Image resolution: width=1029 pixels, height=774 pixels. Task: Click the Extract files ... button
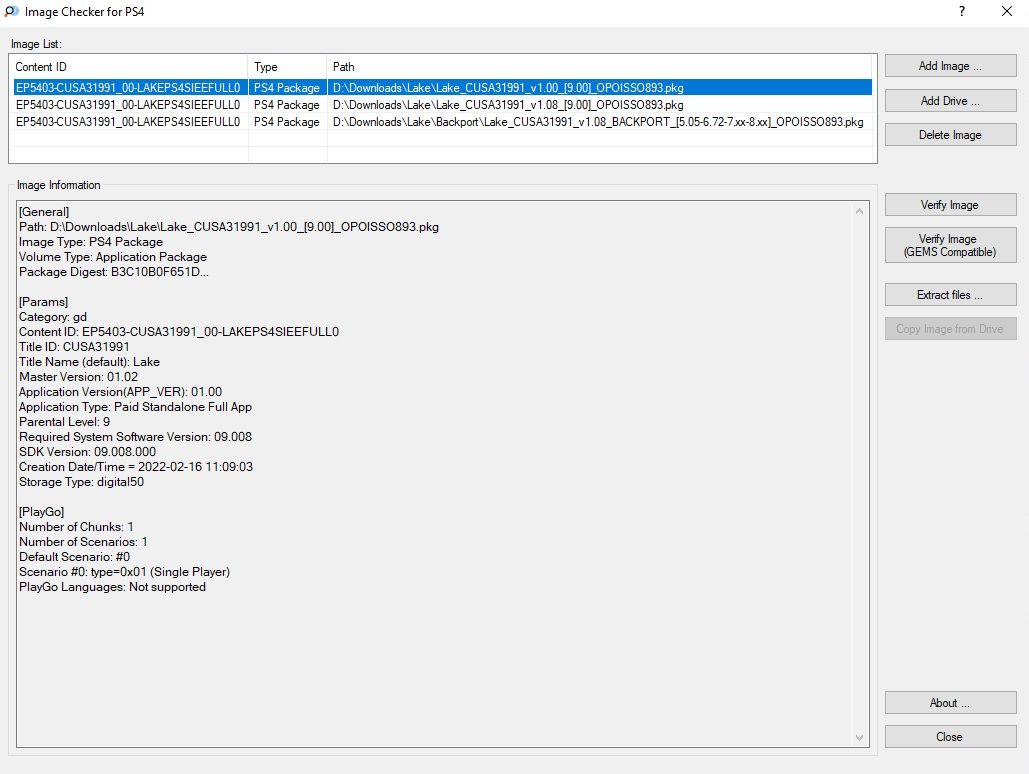coord(950,295)
